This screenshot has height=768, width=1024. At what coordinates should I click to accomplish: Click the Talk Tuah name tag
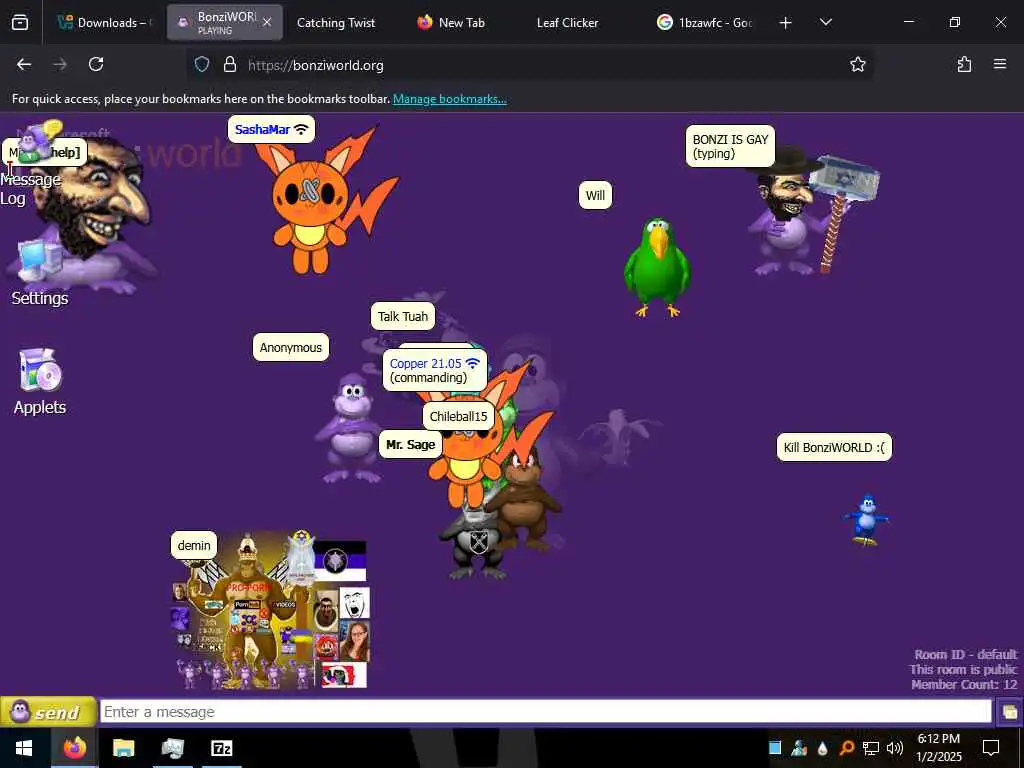pyautogui.click(x=402, y=317)
